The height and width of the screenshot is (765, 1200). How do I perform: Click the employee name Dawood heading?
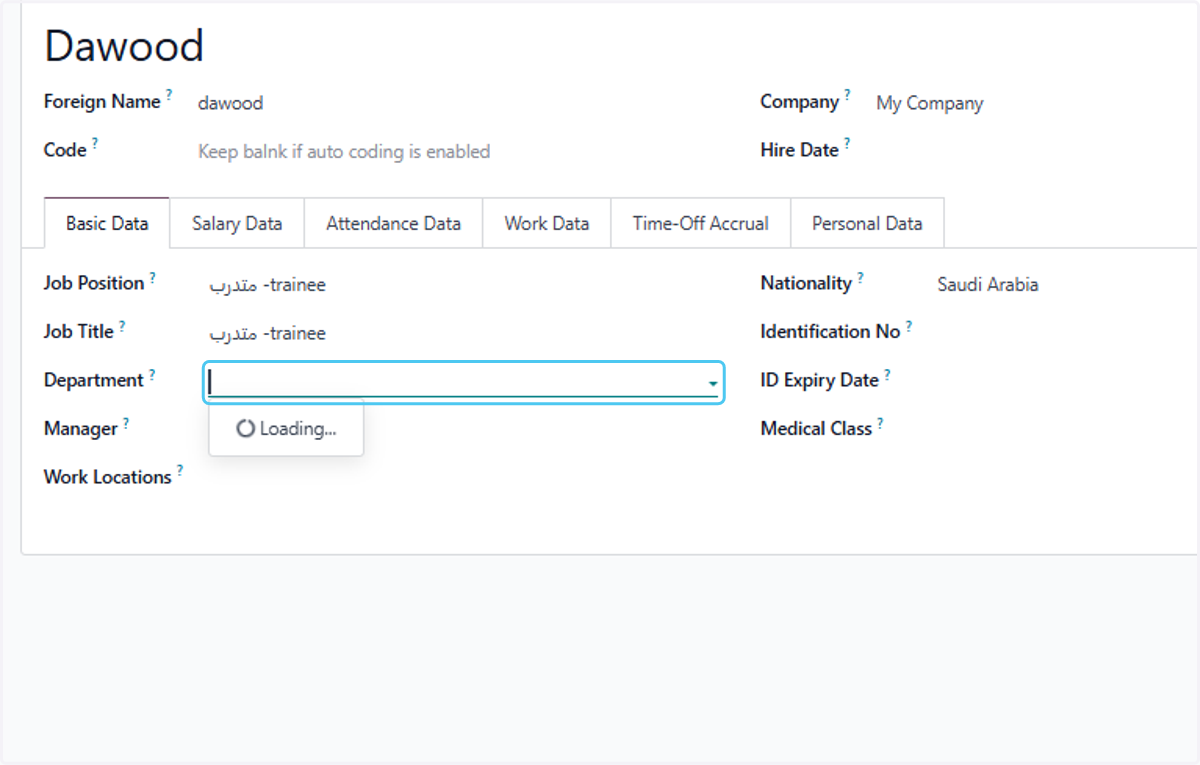coord(124,46)
